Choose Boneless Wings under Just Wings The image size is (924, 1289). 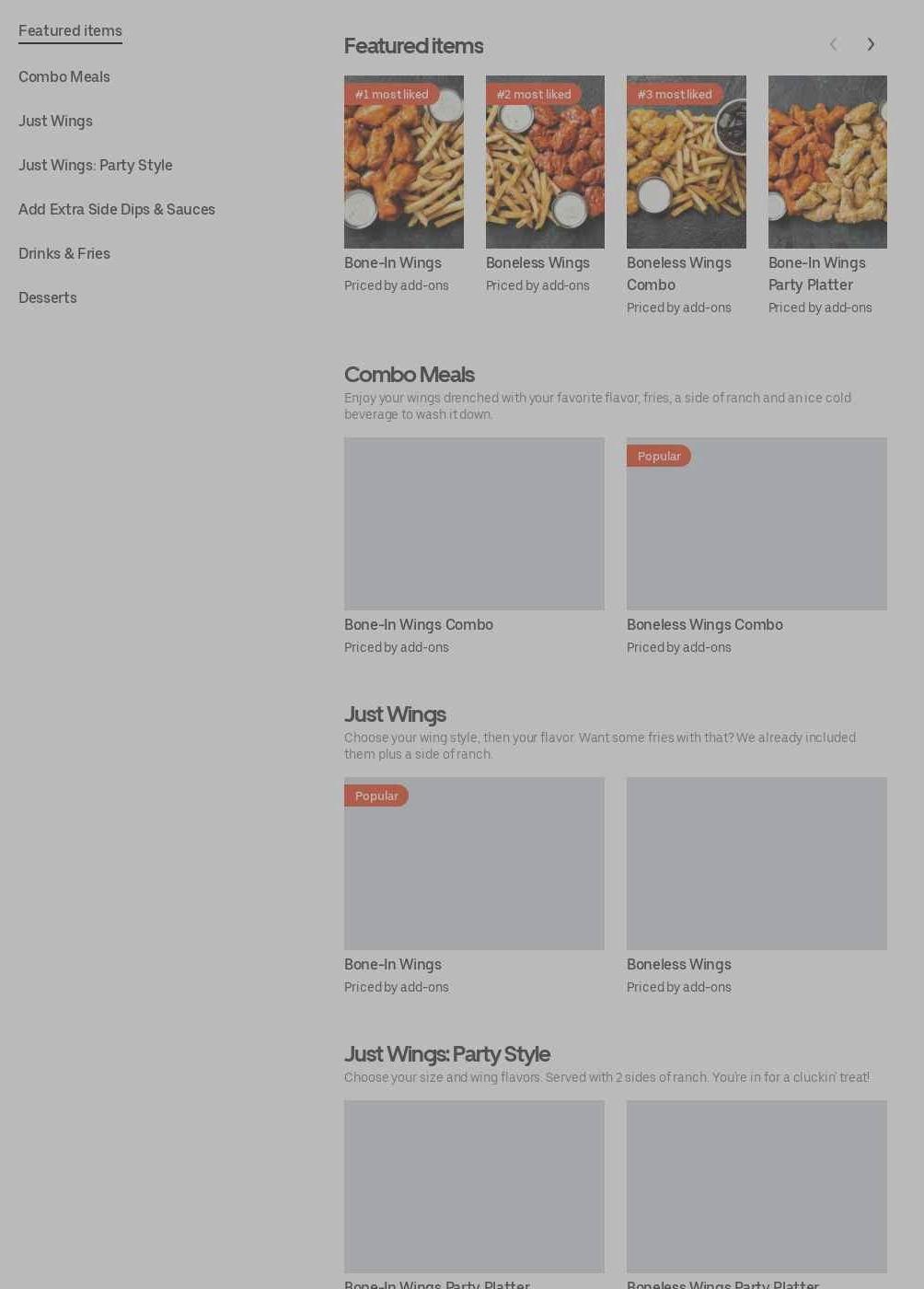[757, 864]
